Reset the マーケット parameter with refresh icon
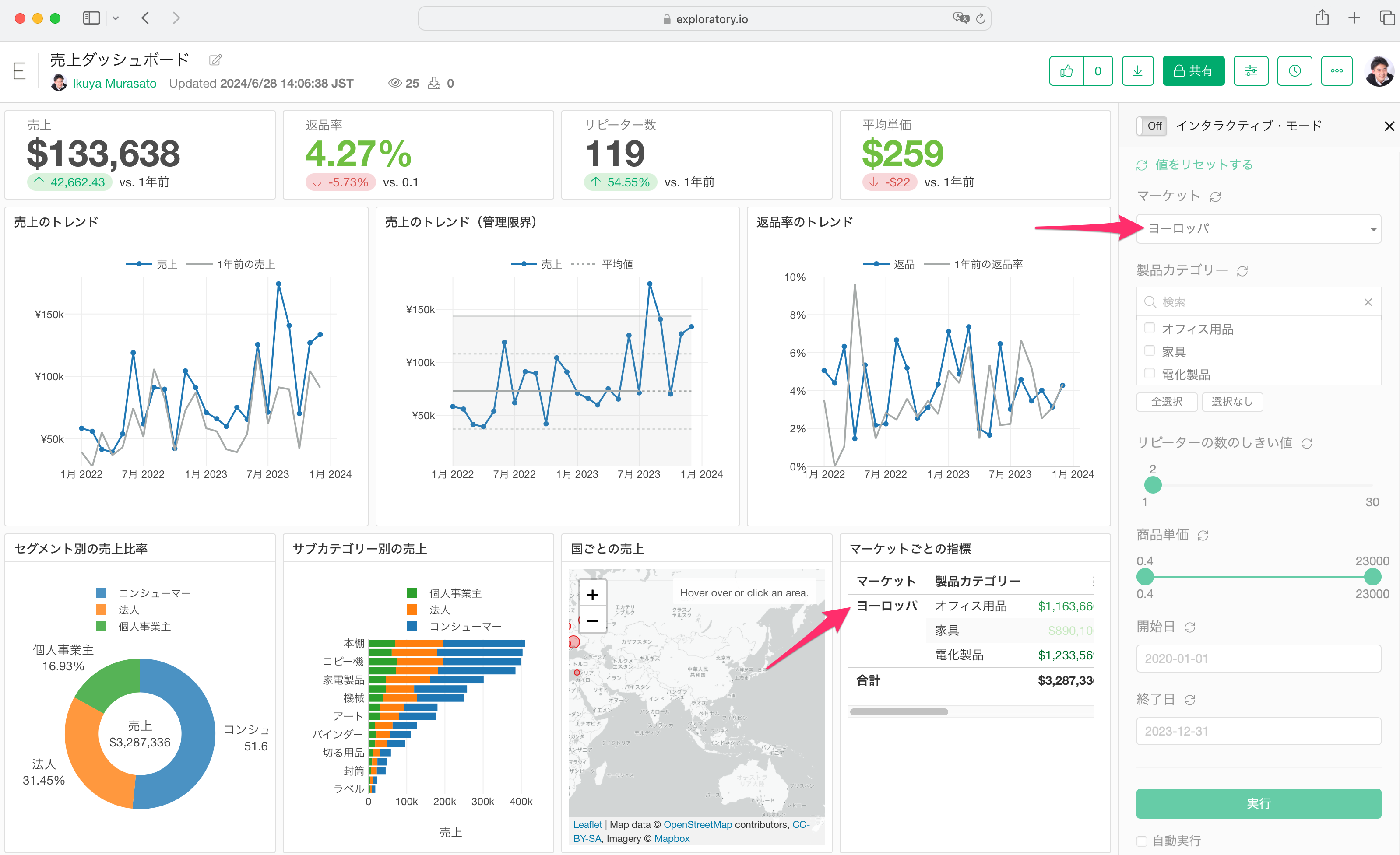The width and height of the screenshot is (1400, 855). tap(1215, 197)
